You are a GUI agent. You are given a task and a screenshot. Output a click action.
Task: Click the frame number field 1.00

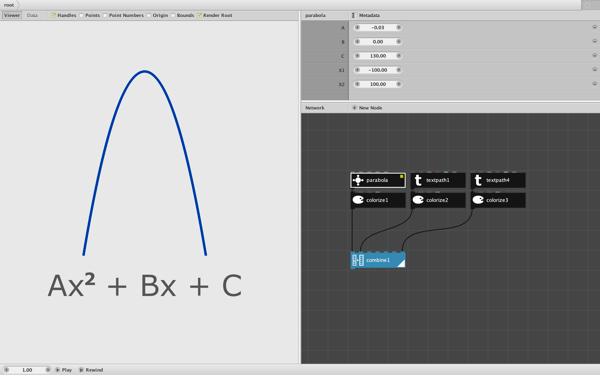pyautogui.click(x=27, y=370)
